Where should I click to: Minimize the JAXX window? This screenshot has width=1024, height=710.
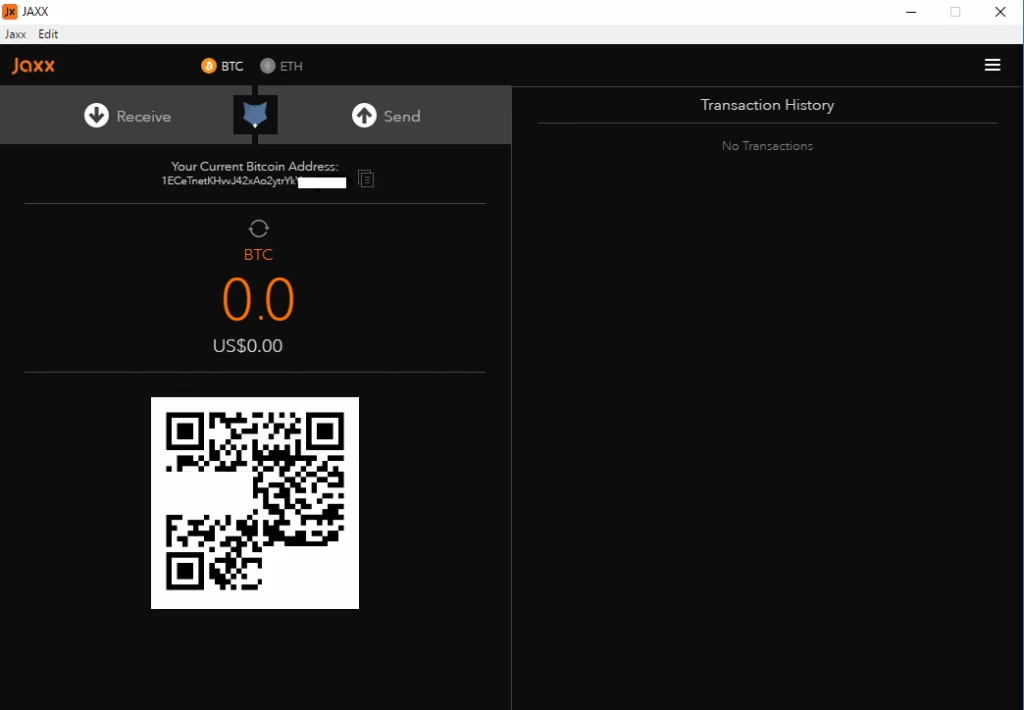(911, 12)
